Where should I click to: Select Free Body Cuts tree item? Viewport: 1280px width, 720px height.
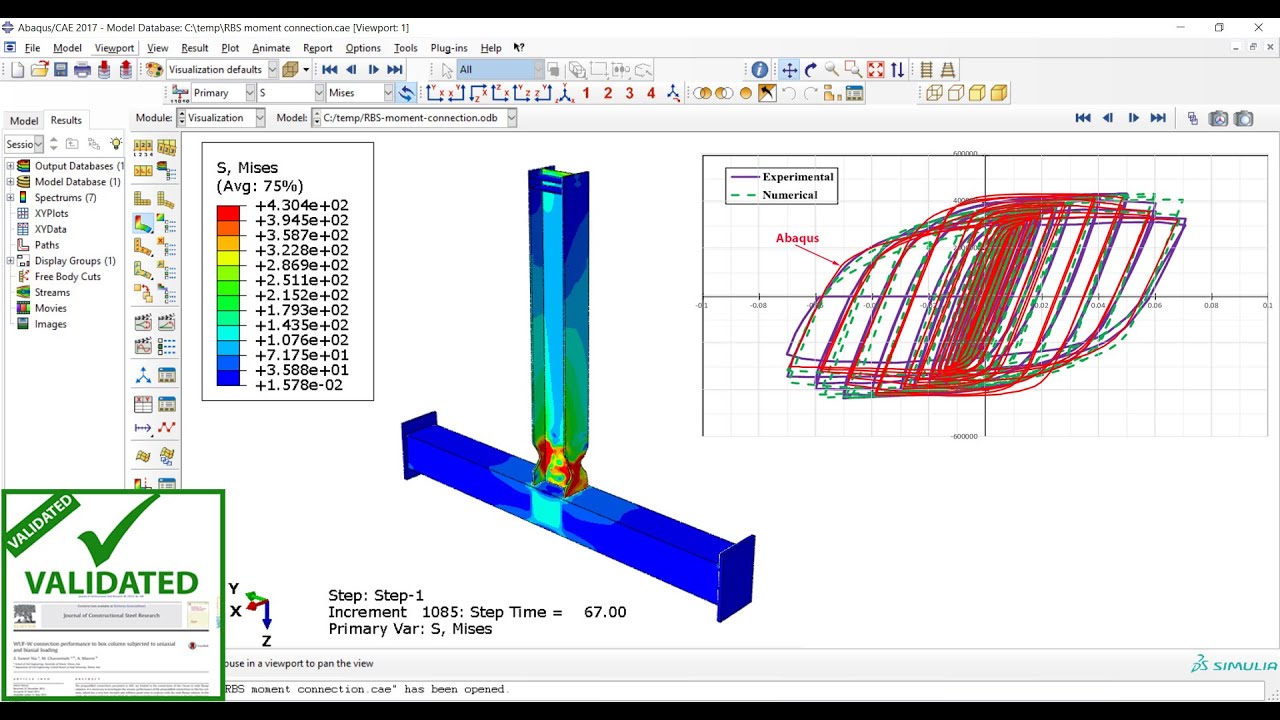[67, 277]
